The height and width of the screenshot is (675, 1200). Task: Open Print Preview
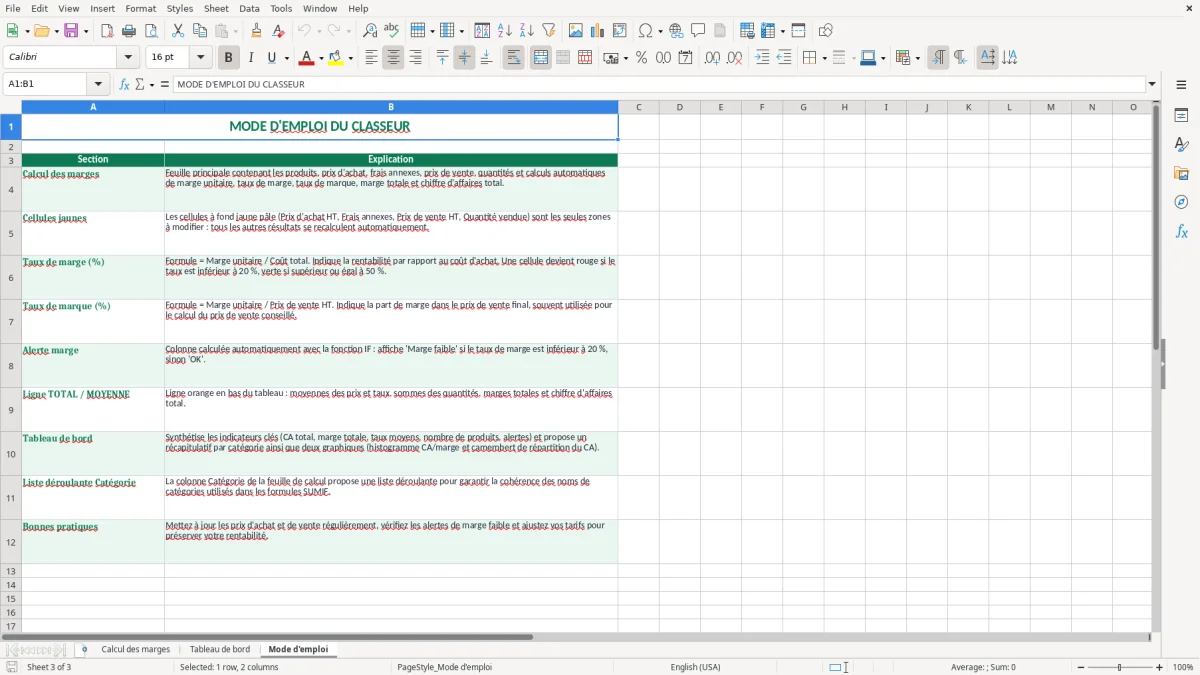pos(151,31)
